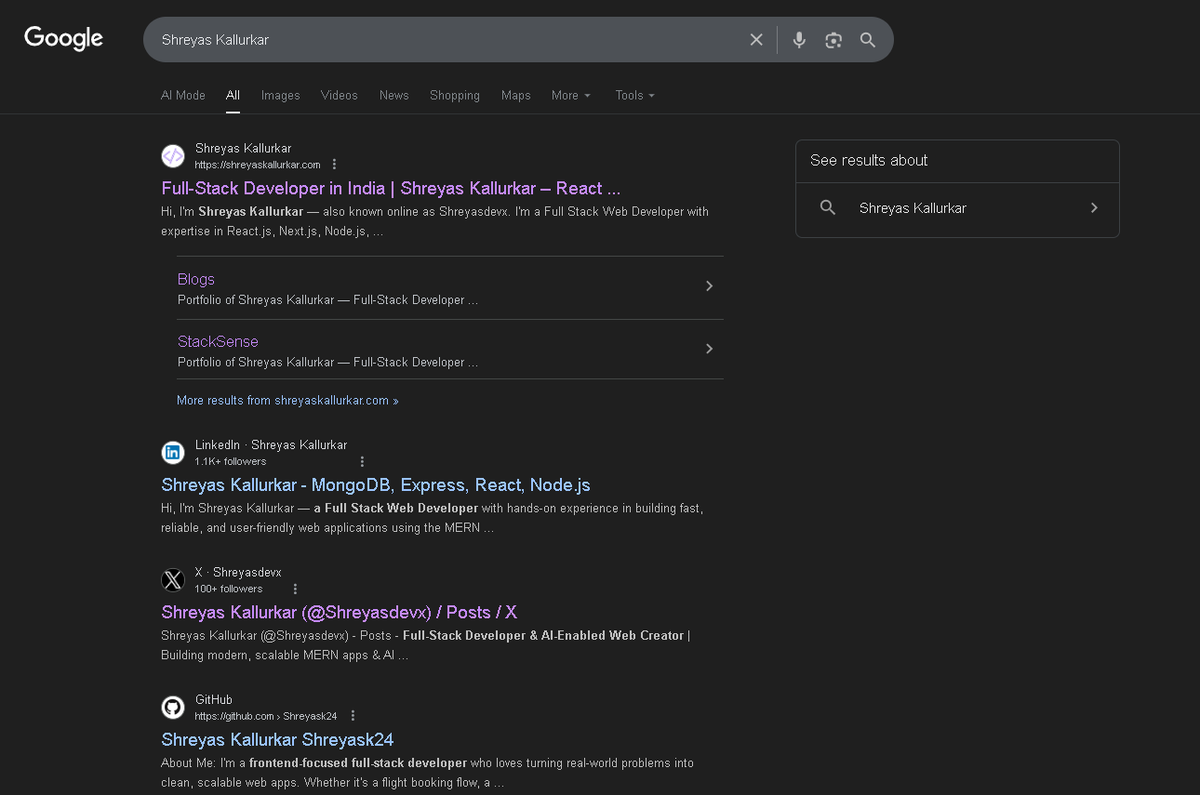The image size is (1200, 795).
Task: Click X · Shreyasdevx source name
Action: tap(238, 573)
